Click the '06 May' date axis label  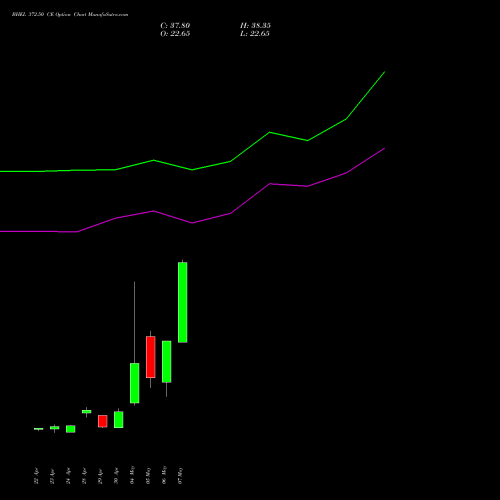(x=164, y=475)
